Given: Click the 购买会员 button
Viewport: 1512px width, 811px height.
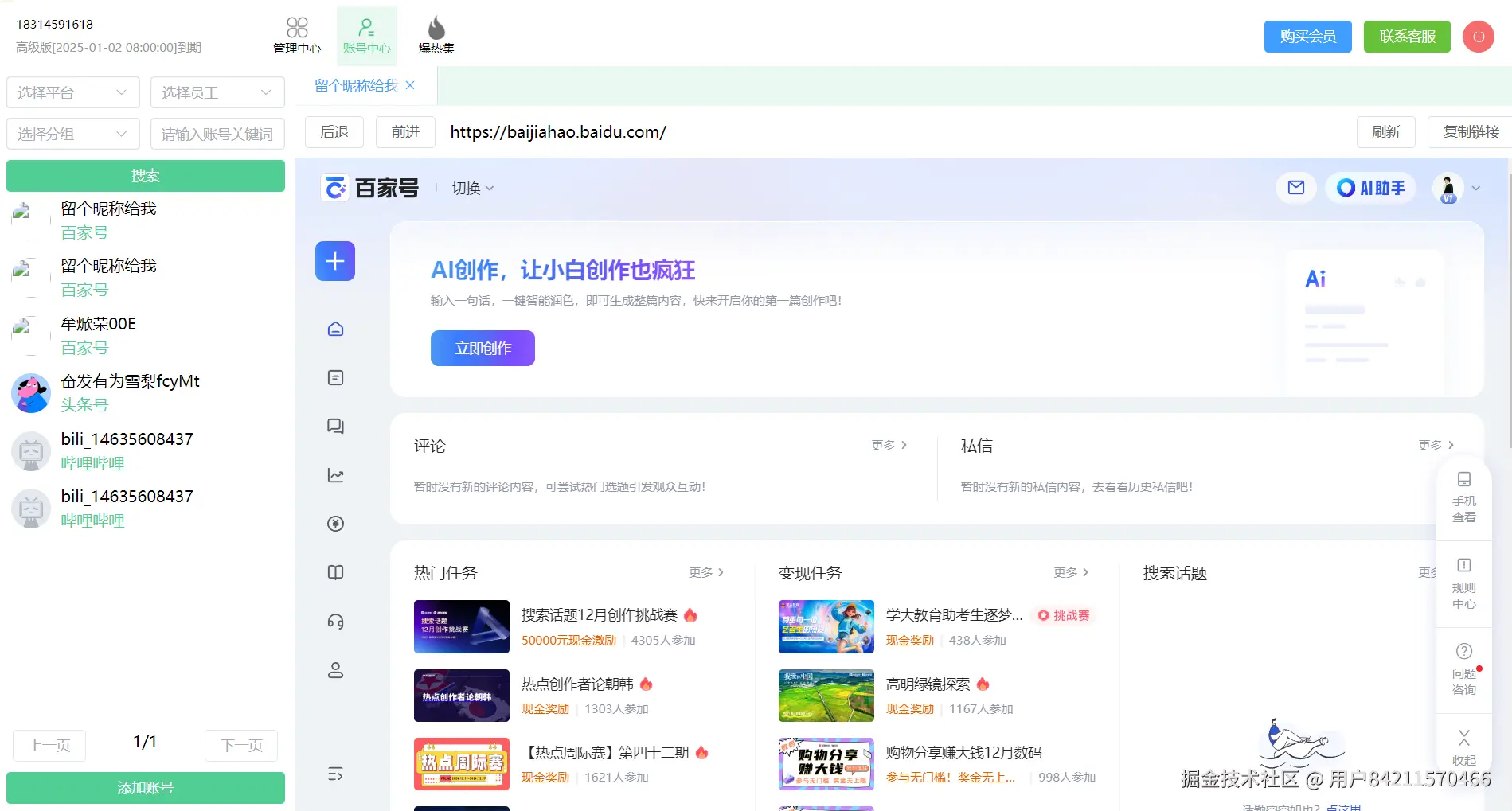Looking at the screenshot, I should 1308,37.
